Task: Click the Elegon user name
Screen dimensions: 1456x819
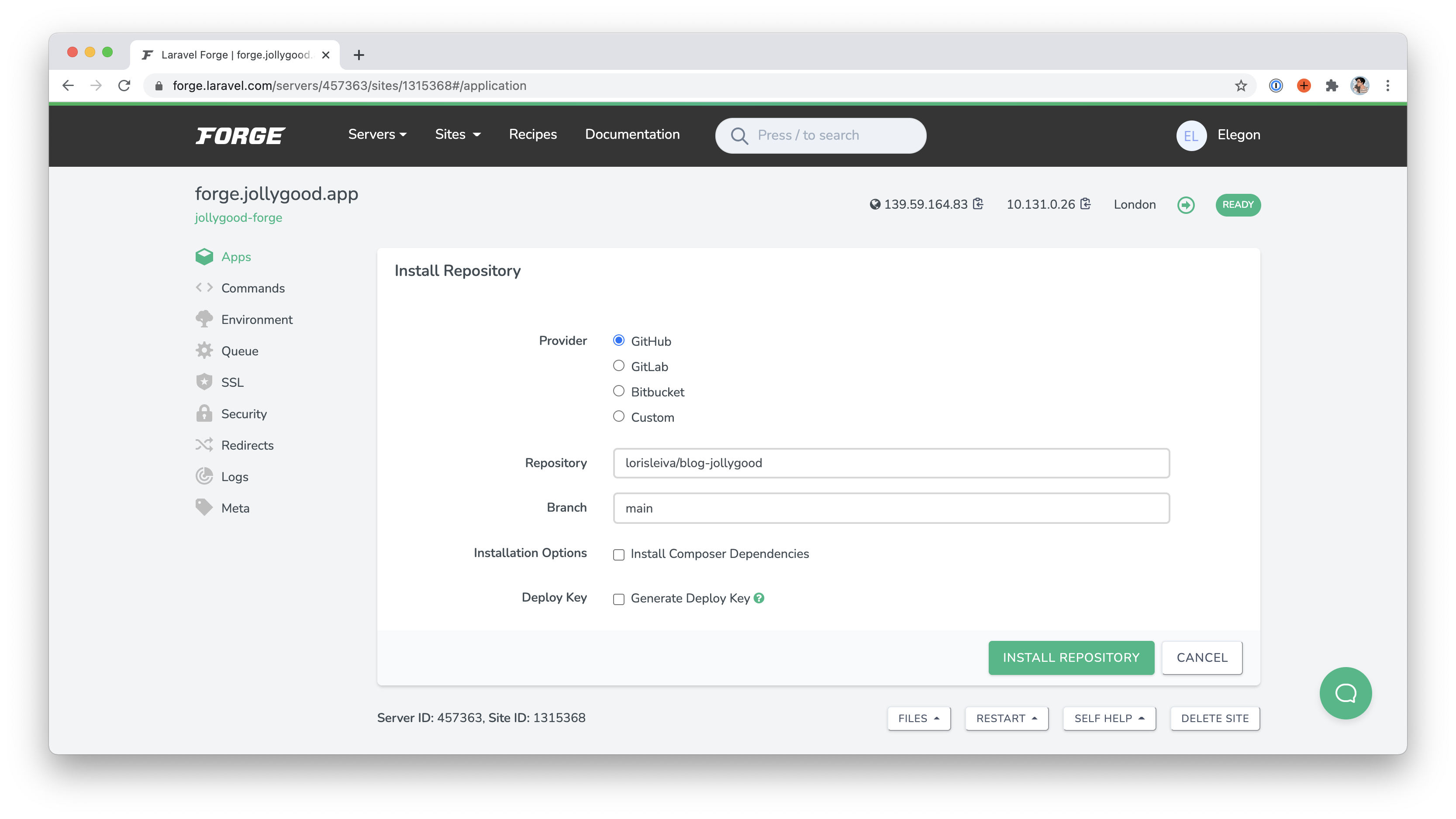Action: coord(1239,135)
